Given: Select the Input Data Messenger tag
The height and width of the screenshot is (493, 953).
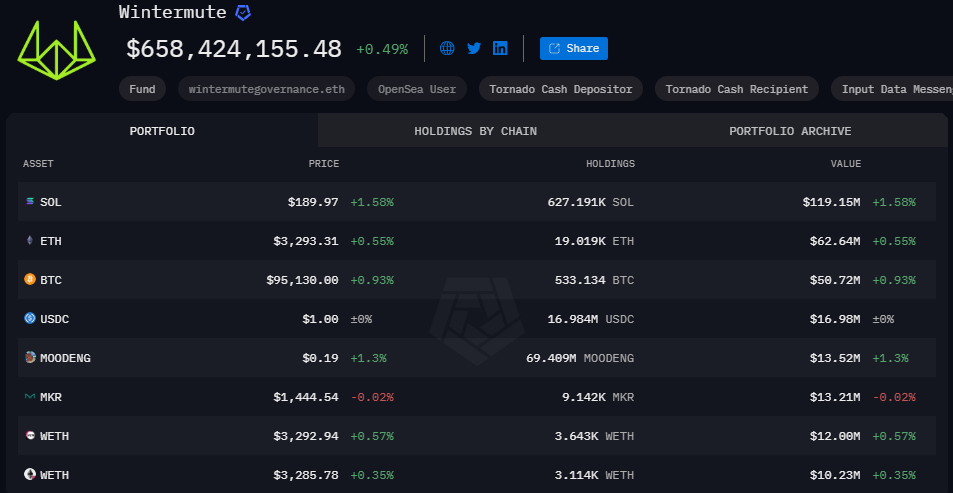Looking at the screenshot, I should tap(892, 89).
